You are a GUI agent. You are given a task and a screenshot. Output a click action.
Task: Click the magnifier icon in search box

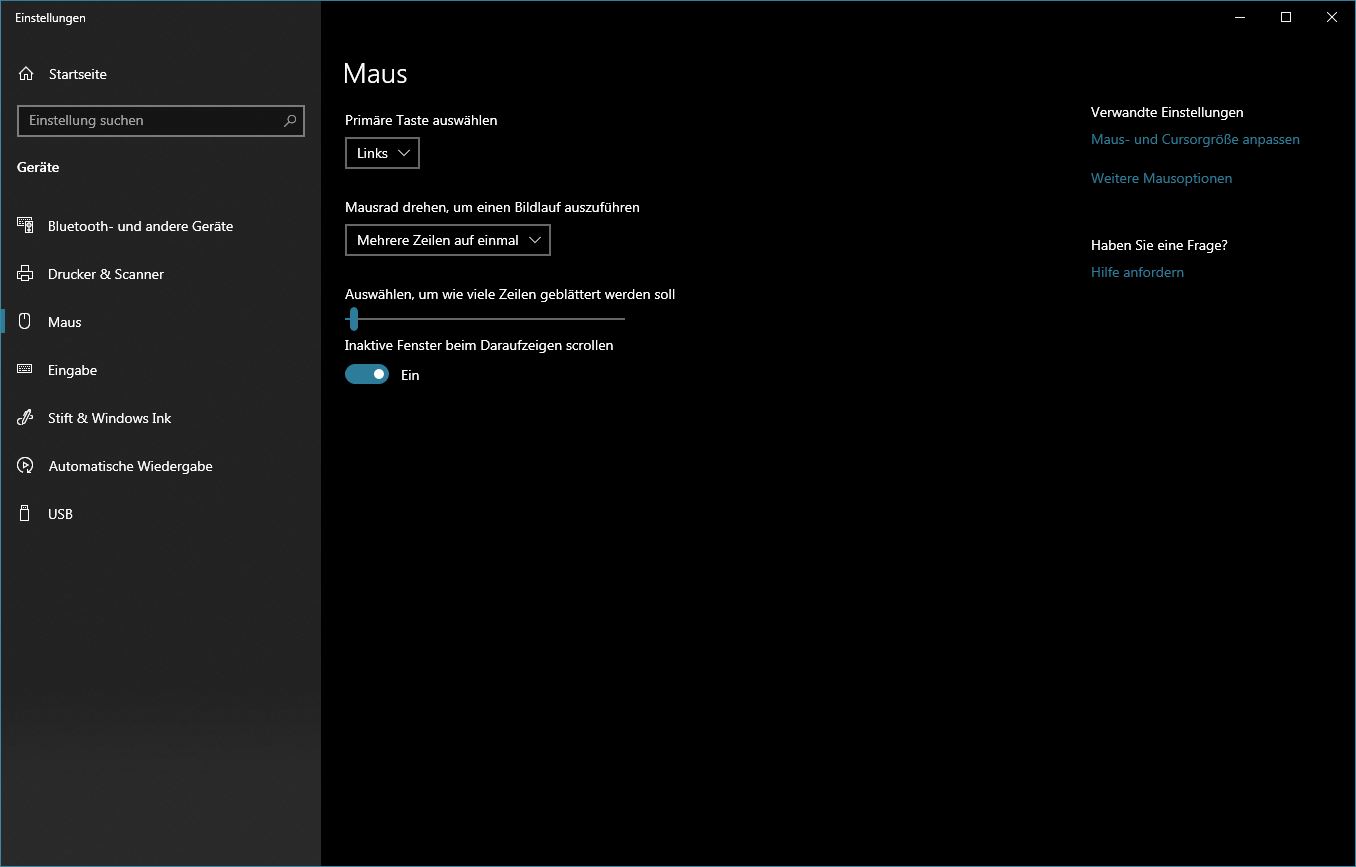coord(290,121)
